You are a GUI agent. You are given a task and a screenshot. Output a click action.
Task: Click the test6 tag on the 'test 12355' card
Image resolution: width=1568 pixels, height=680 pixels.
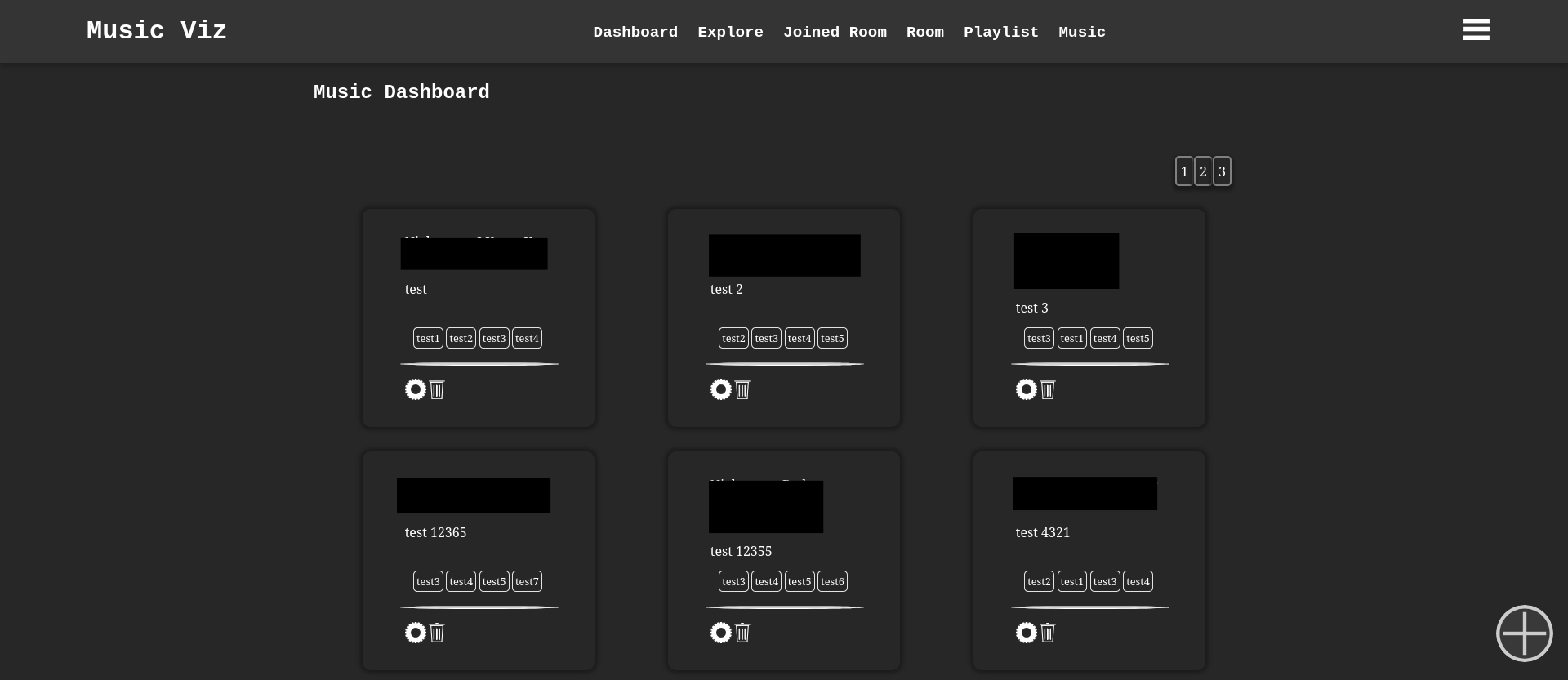coord(832,581)
